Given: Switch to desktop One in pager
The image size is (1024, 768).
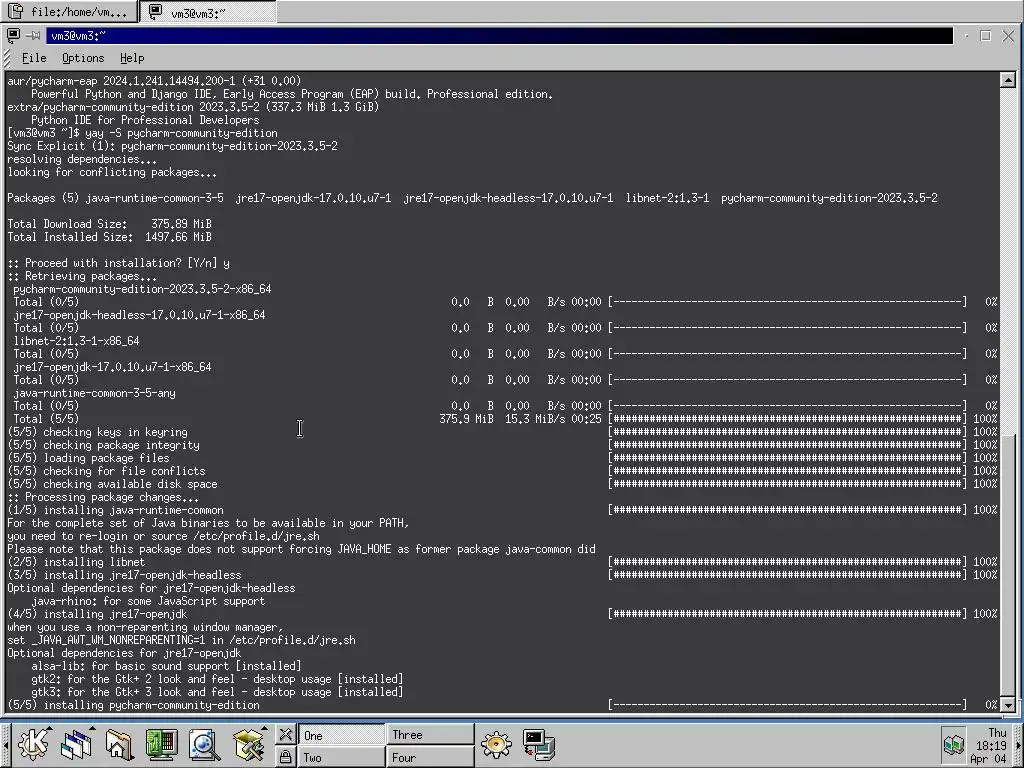Looking at the screenshot, I should 341,735.
